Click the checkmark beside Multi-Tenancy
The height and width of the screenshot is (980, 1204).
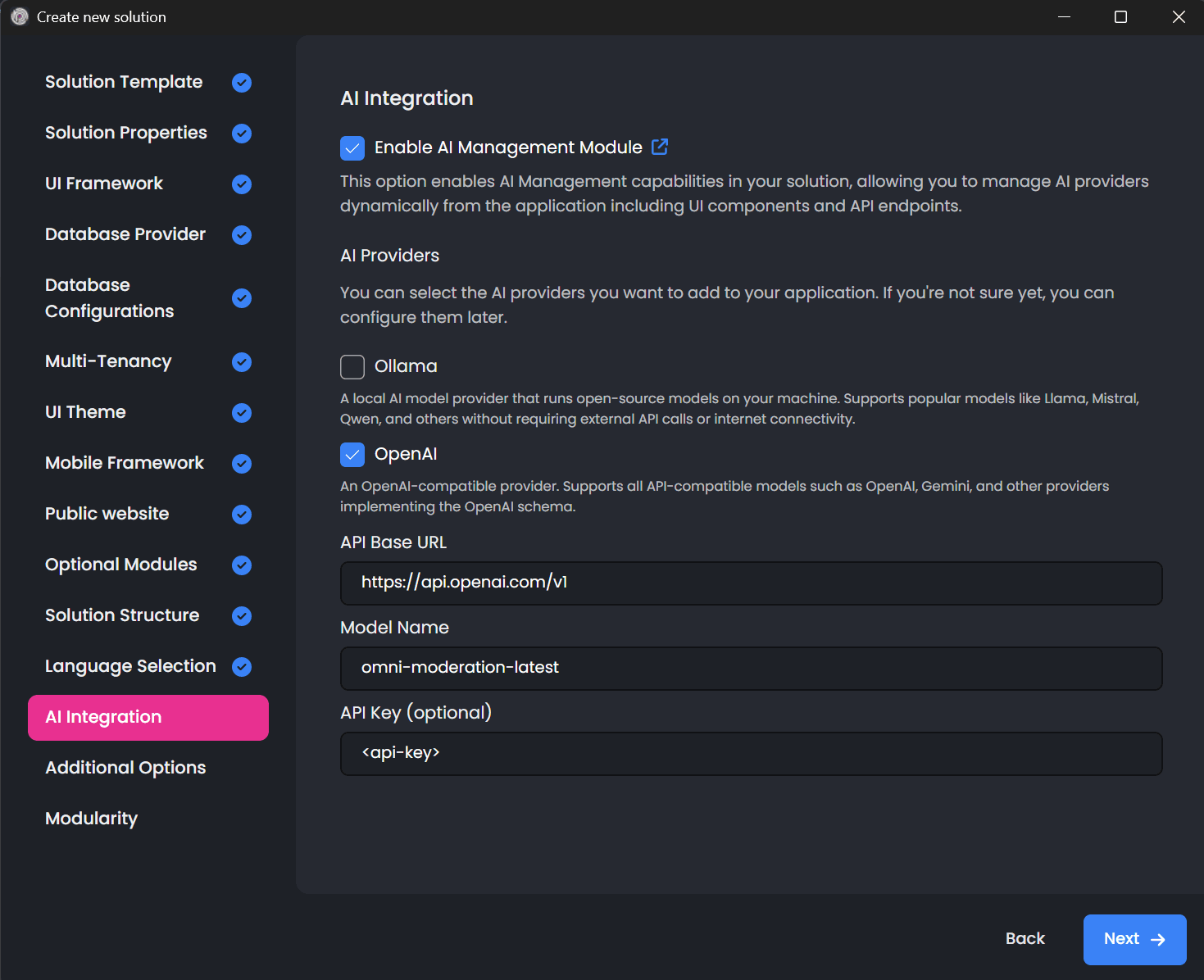click(x=242, y=362)
